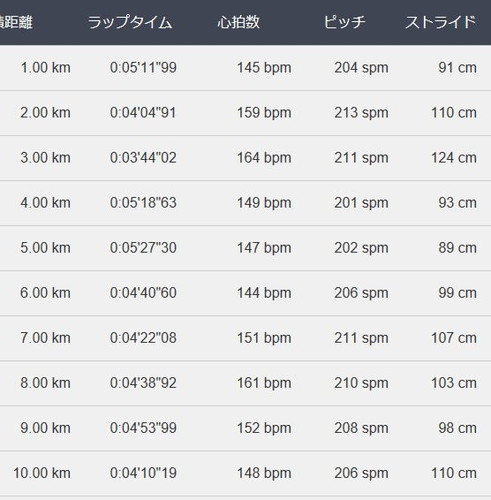The width and height of the screenshot is (491, 500).
Task: Select lap time 0:05'27"30
Action: (143, 248)
